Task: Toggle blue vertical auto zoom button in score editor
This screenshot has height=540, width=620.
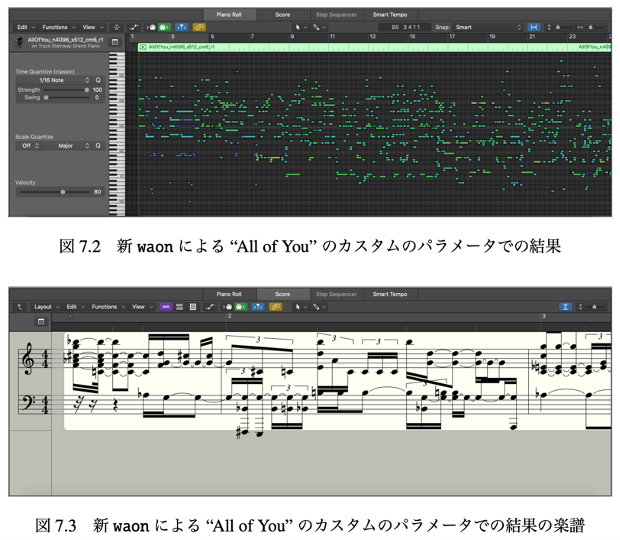Action: tap(565, 307)
